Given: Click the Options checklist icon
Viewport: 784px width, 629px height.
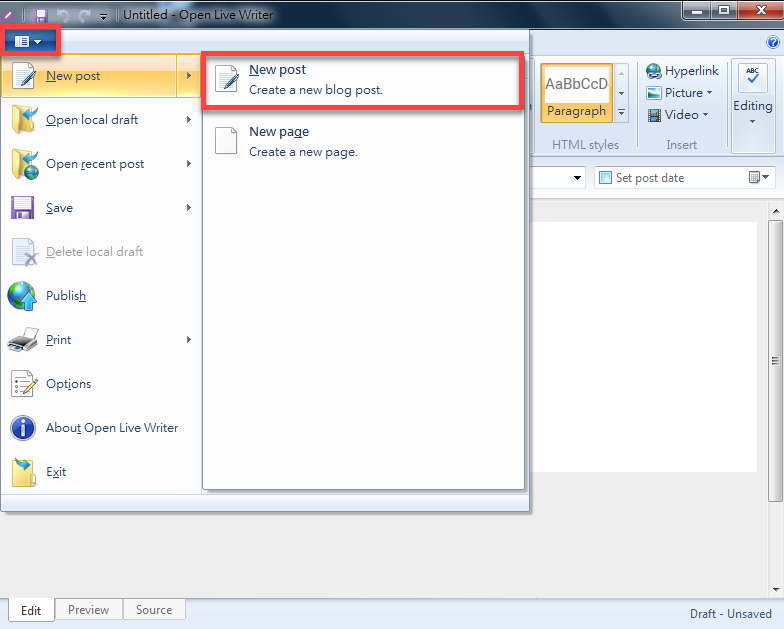Looking at the screenshot, I should tap(24, 384).
